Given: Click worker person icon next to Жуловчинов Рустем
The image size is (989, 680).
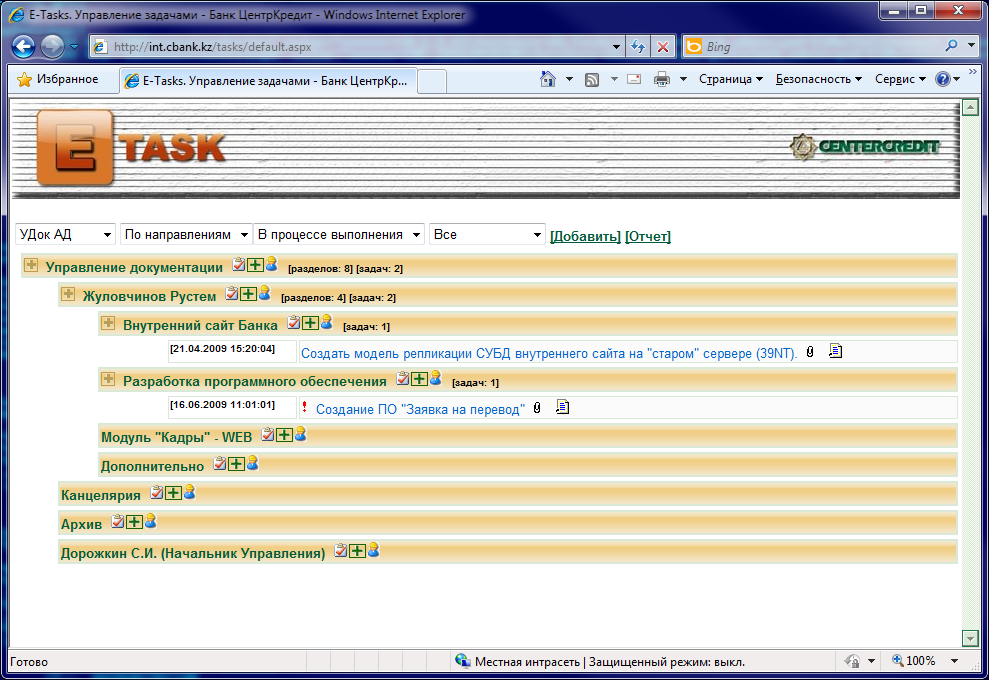Looking at the screenshot, I should pyautogui.click(x=265, y=293).
